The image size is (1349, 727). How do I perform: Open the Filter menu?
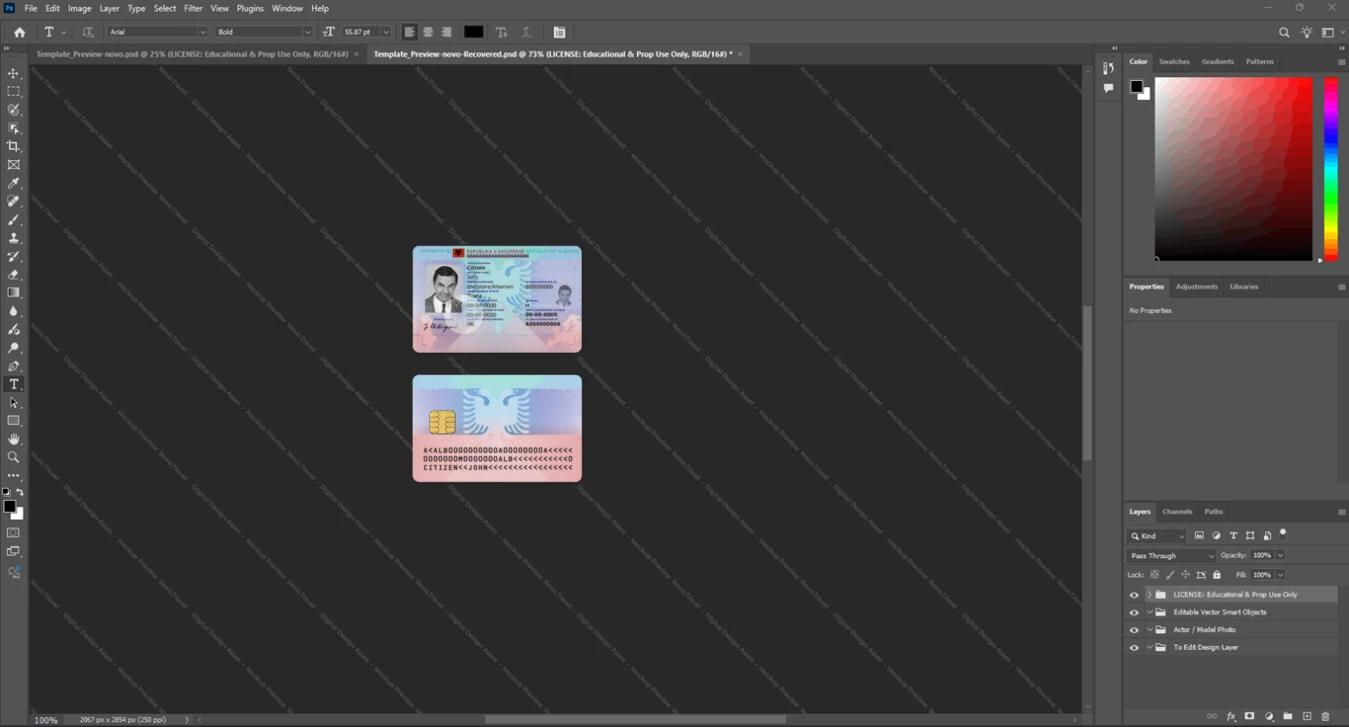[193, 8]
